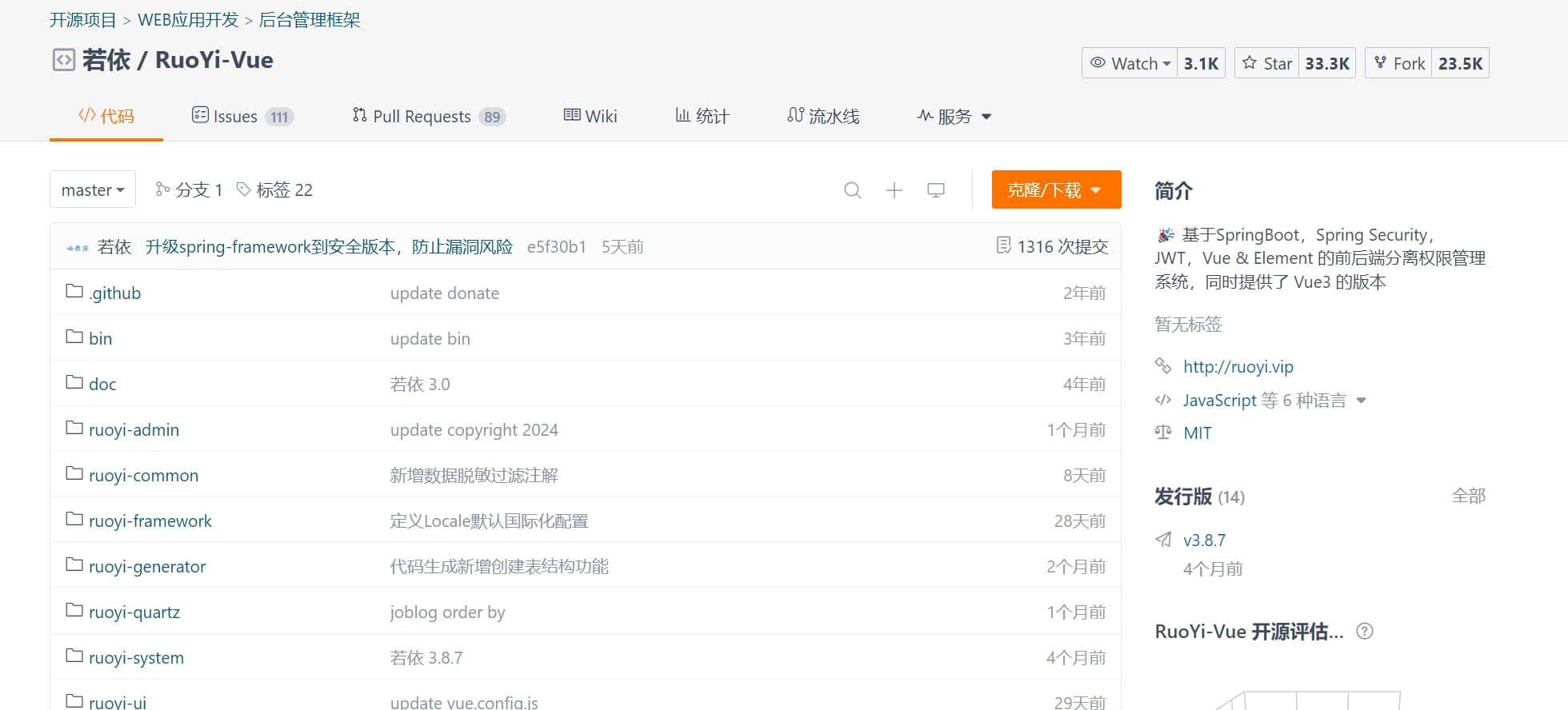Viewport: 1568px width, 710px height.
Task: Click the 若依 author avatar in commit row
Action: [78, 248]
